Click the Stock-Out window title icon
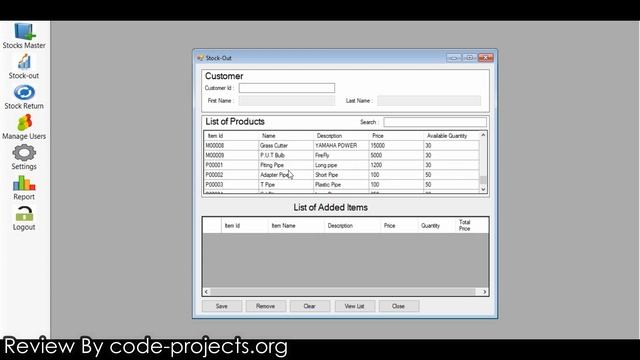This screenshot has height=360, width=640. pos(200,58)
